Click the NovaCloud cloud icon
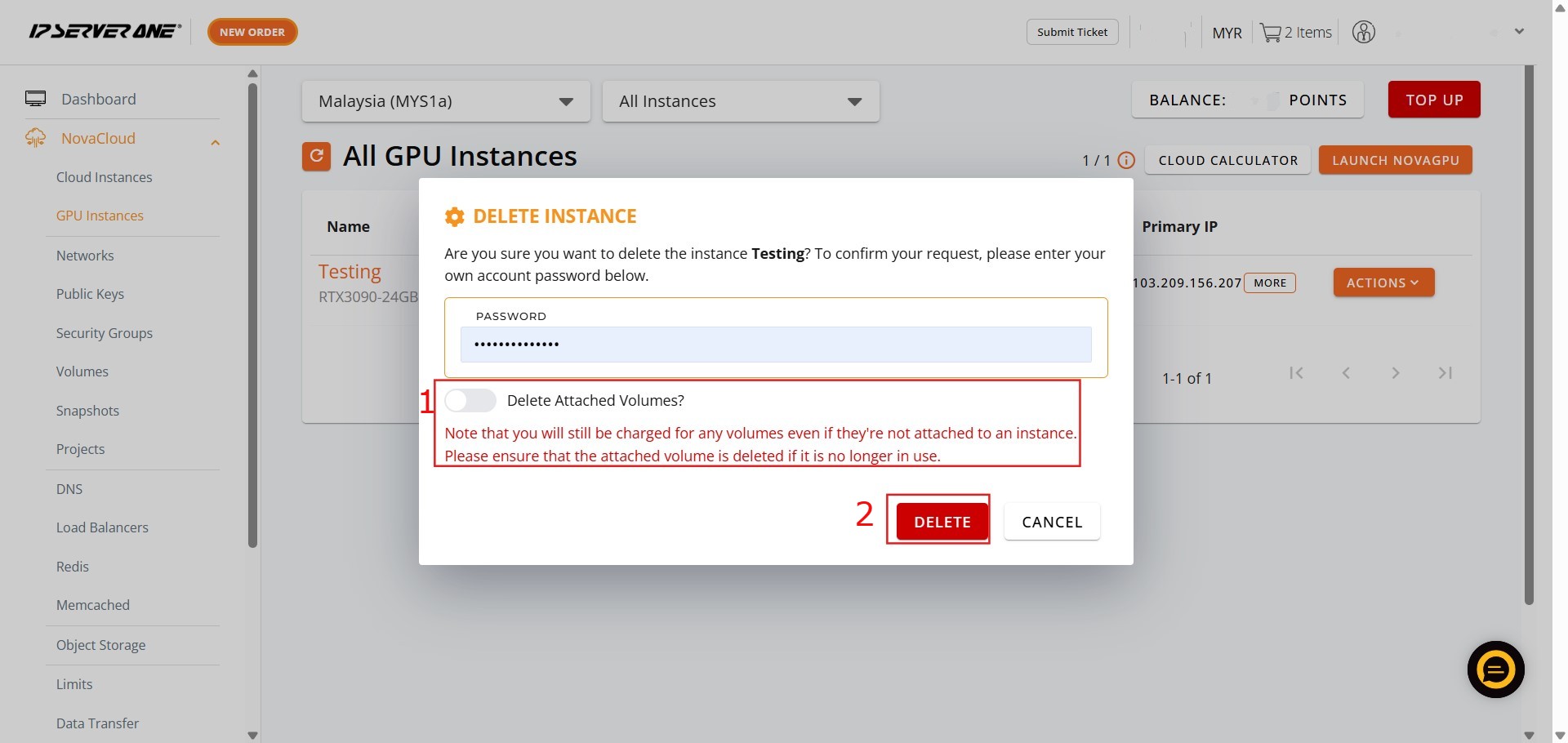The image size is (1568, 743). [35, 138]
